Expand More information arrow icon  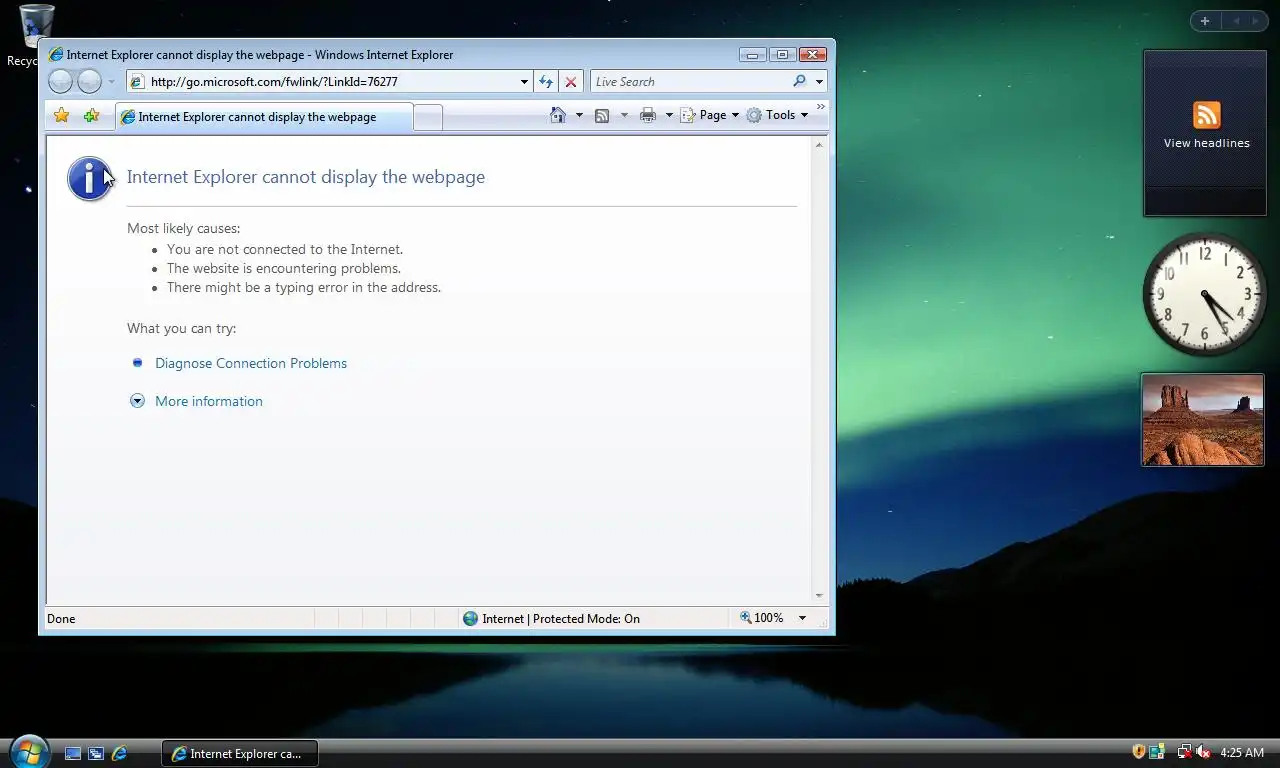pyautogui.click(x=138, y=401)
